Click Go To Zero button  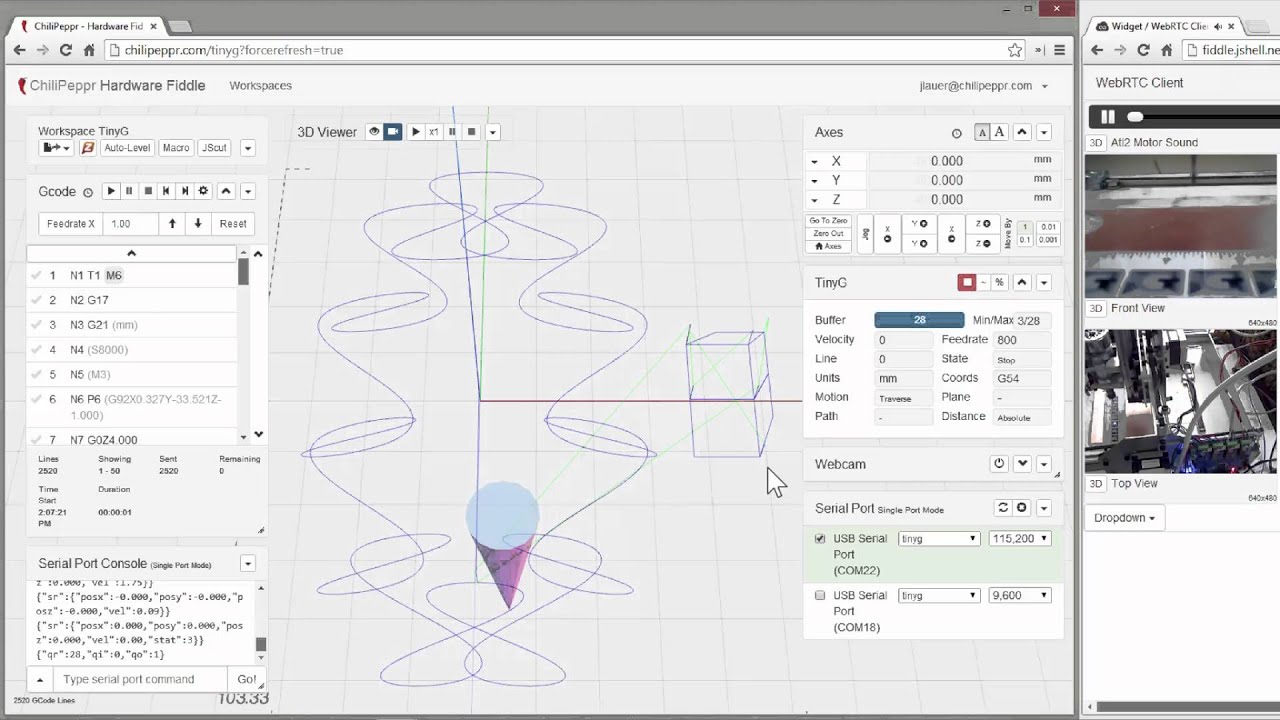point(828,221)
